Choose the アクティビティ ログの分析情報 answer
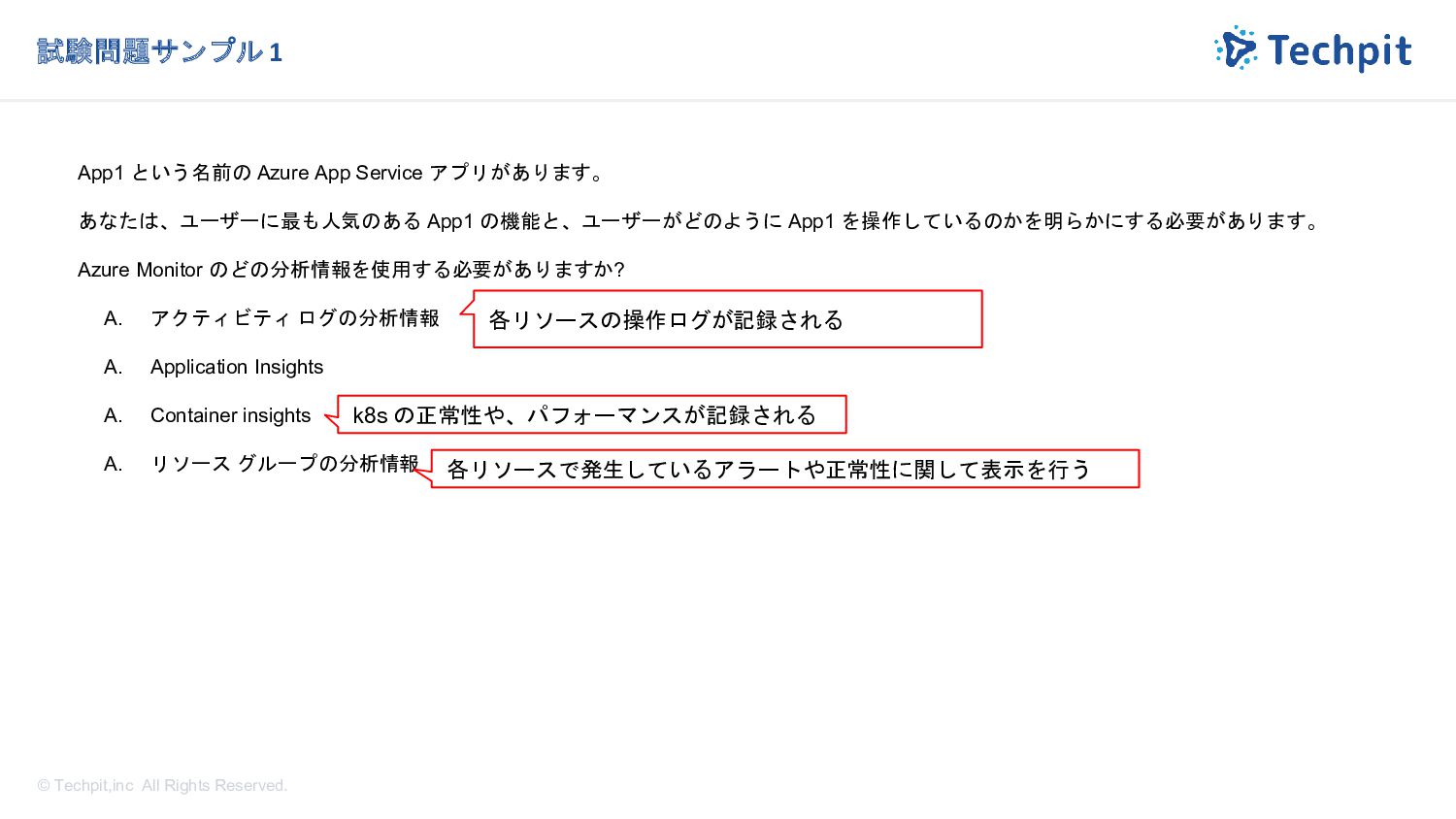The width and height of the screenshot is (1456, 819). pyautogui.click(x=295, y=318)
